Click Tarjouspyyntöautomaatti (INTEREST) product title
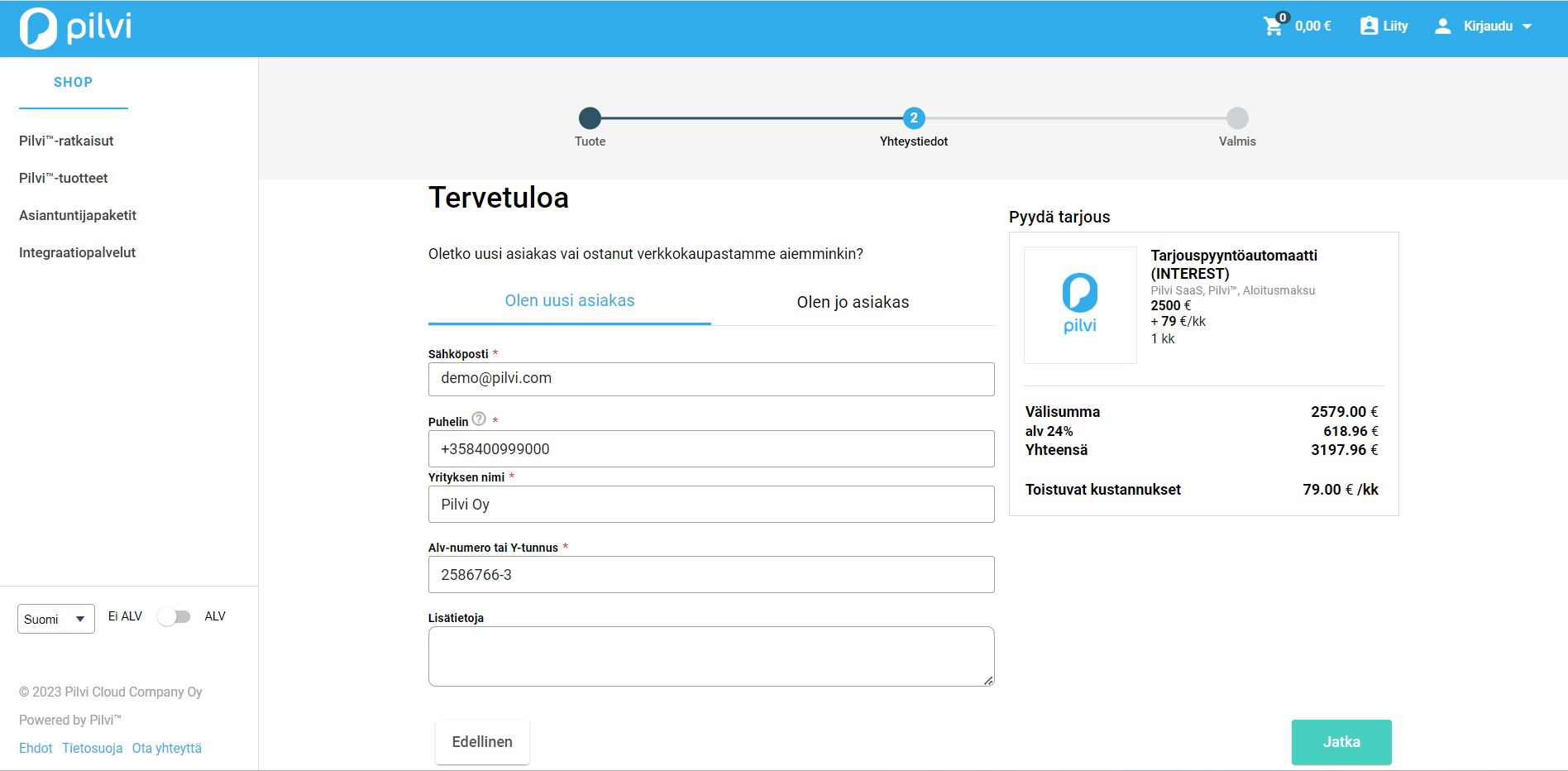 point(1234,265)
